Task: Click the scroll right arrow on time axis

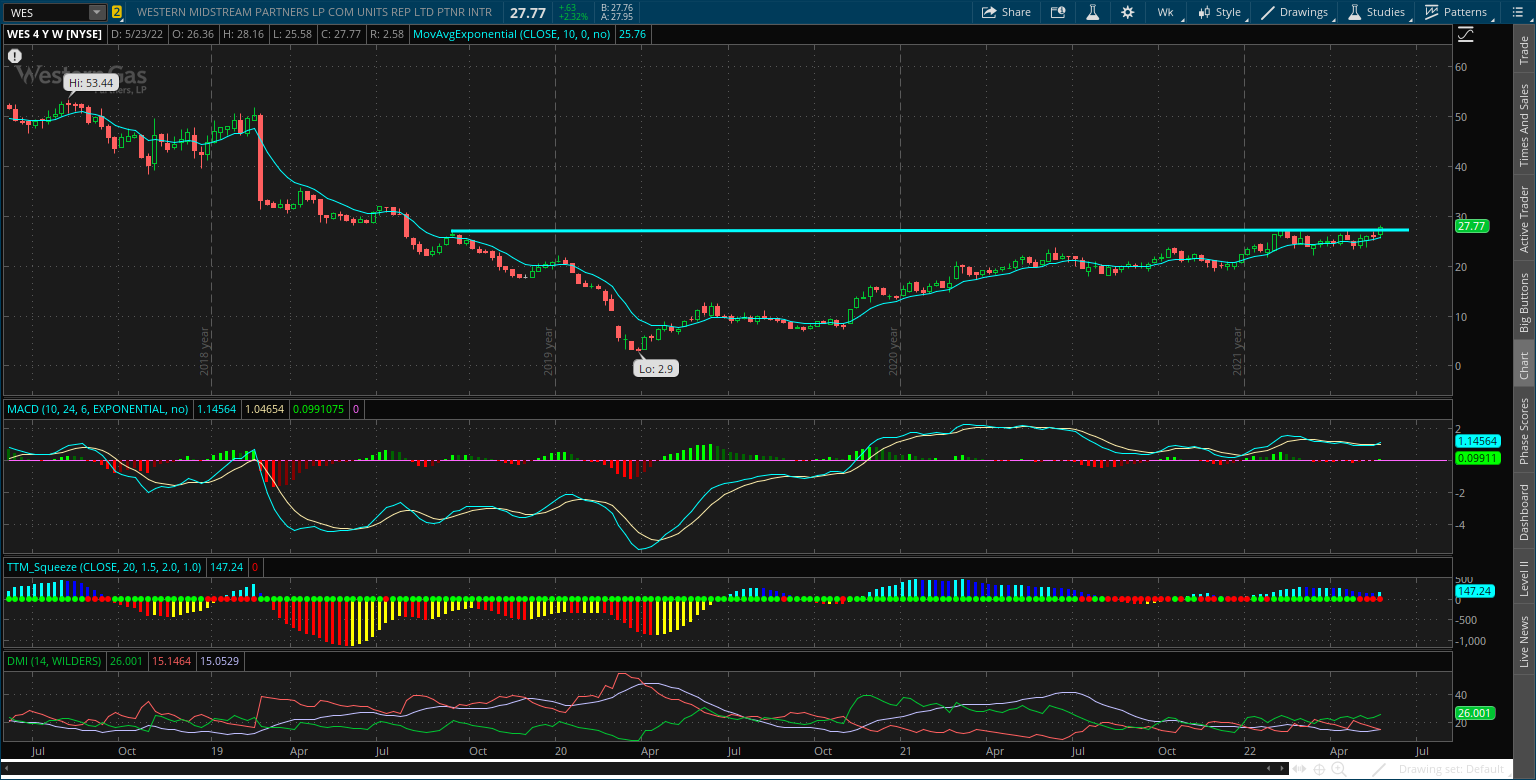Action: click(x=1281, y=768)
